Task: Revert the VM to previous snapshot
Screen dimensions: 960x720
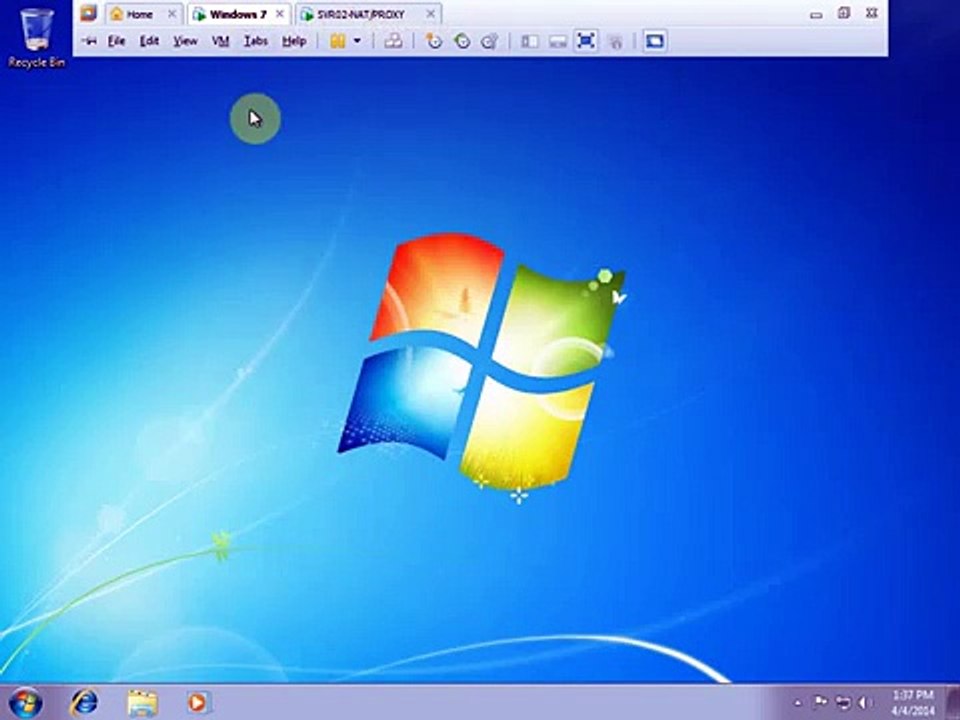Action: pyautogui.click(x=462, y=41)
